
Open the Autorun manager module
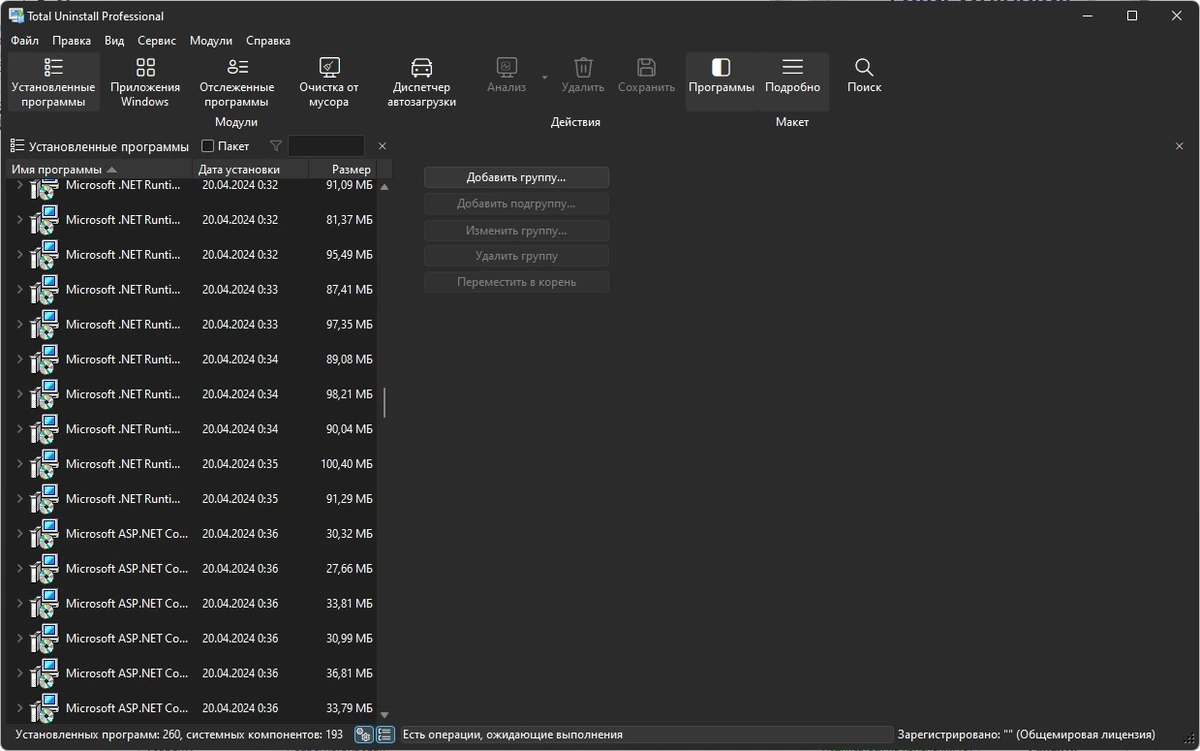coord(422,81)
